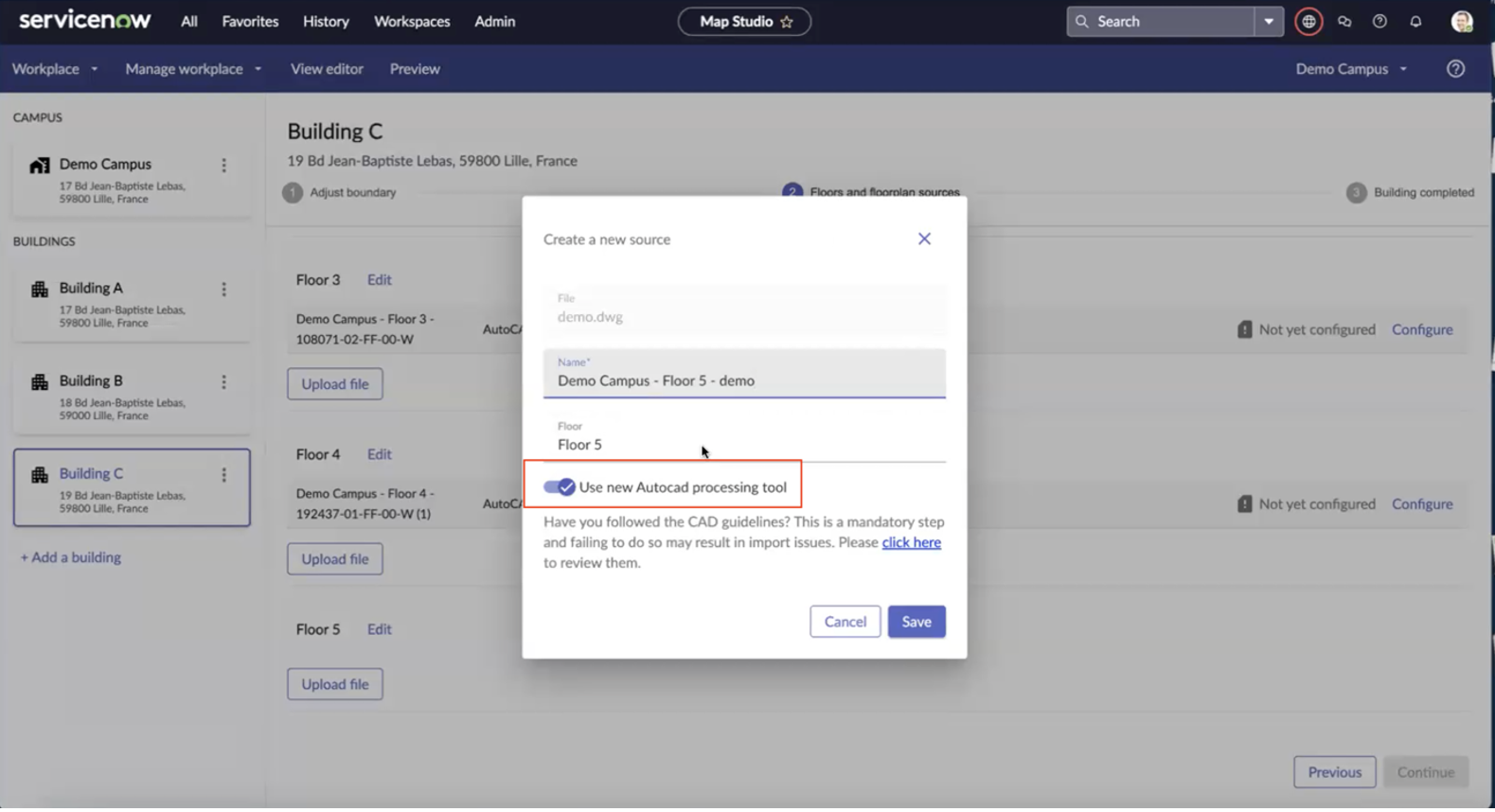1495x812 pixels.
Task: Click Floor 3 not-configured warning icon
Action: coord(1244,329)
